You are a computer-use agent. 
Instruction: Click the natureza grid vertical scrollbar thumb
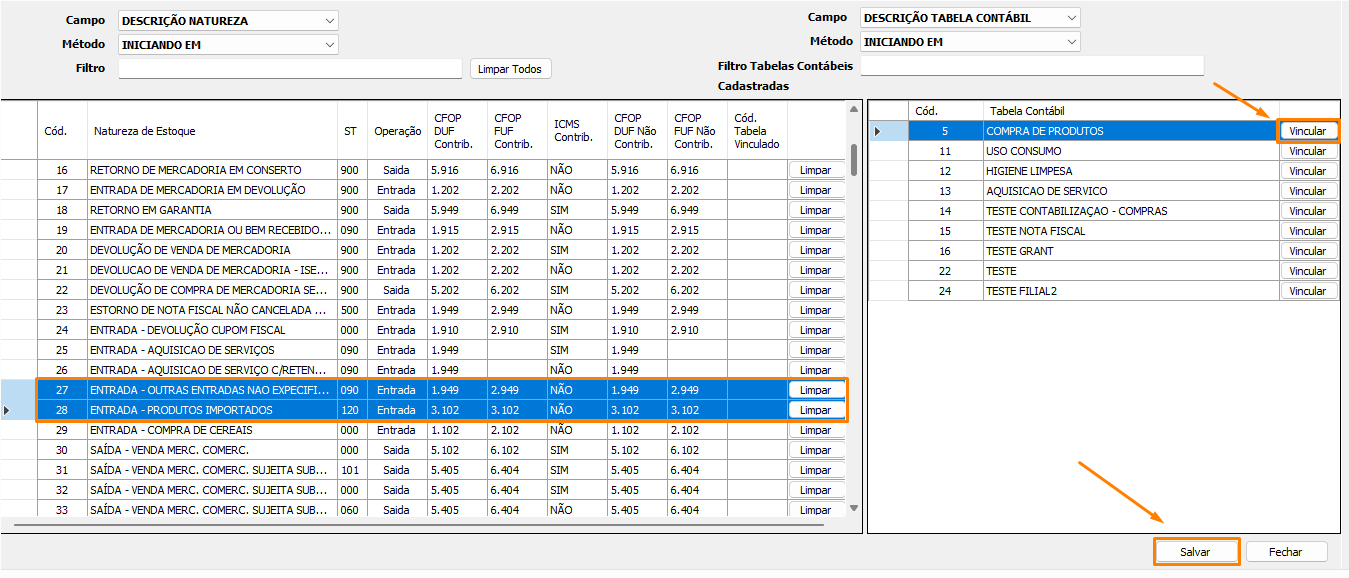click(x=853, y=159)
